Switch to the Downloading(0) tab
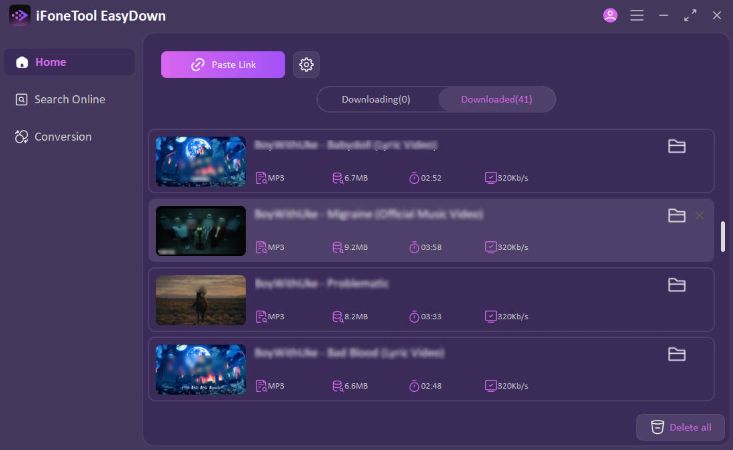The width and height of the screenshot is (733, 450). [376, 100]
